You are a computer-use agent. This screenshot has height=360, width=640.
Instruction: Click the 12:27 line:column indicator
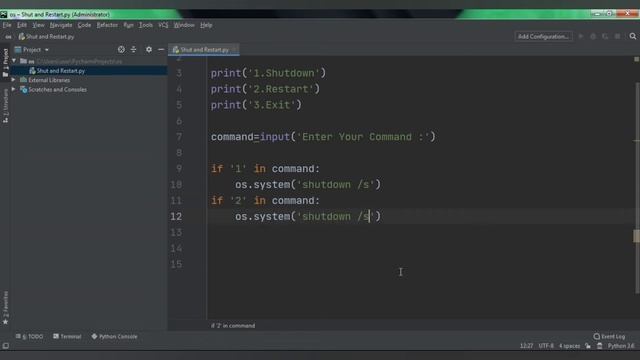(x=526, y=346)
